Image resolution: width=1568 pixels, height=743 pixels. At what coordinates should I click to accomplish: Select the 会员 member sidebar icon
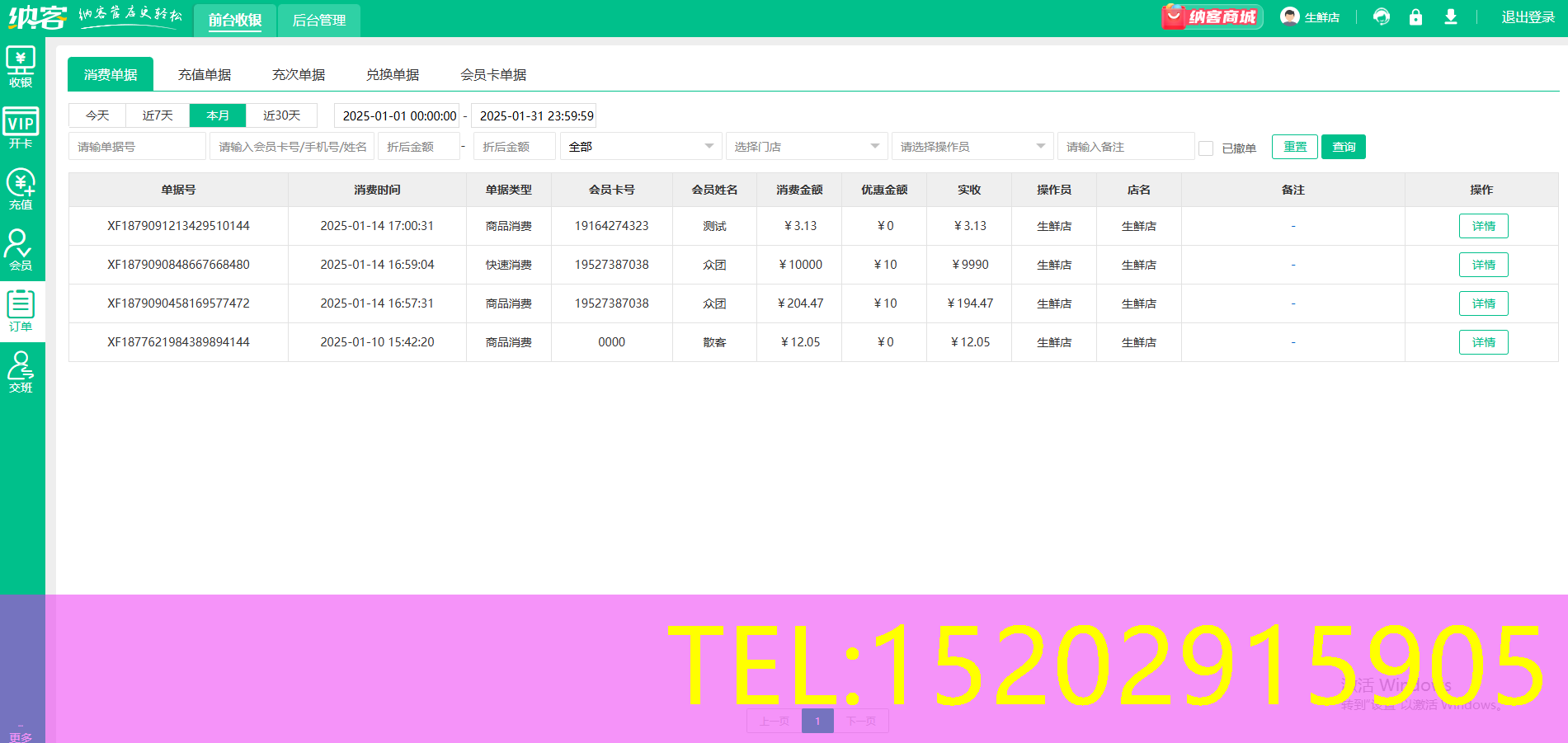[x=21, y=250]
